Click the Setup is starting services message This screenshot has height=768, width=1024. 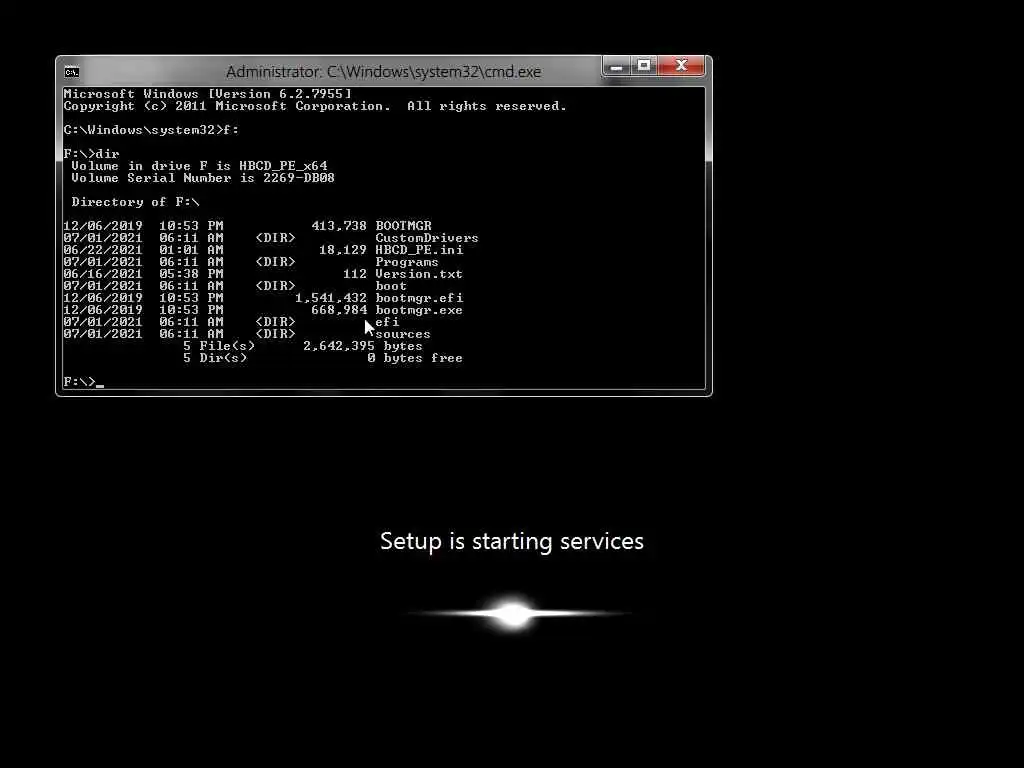point(512,541)
